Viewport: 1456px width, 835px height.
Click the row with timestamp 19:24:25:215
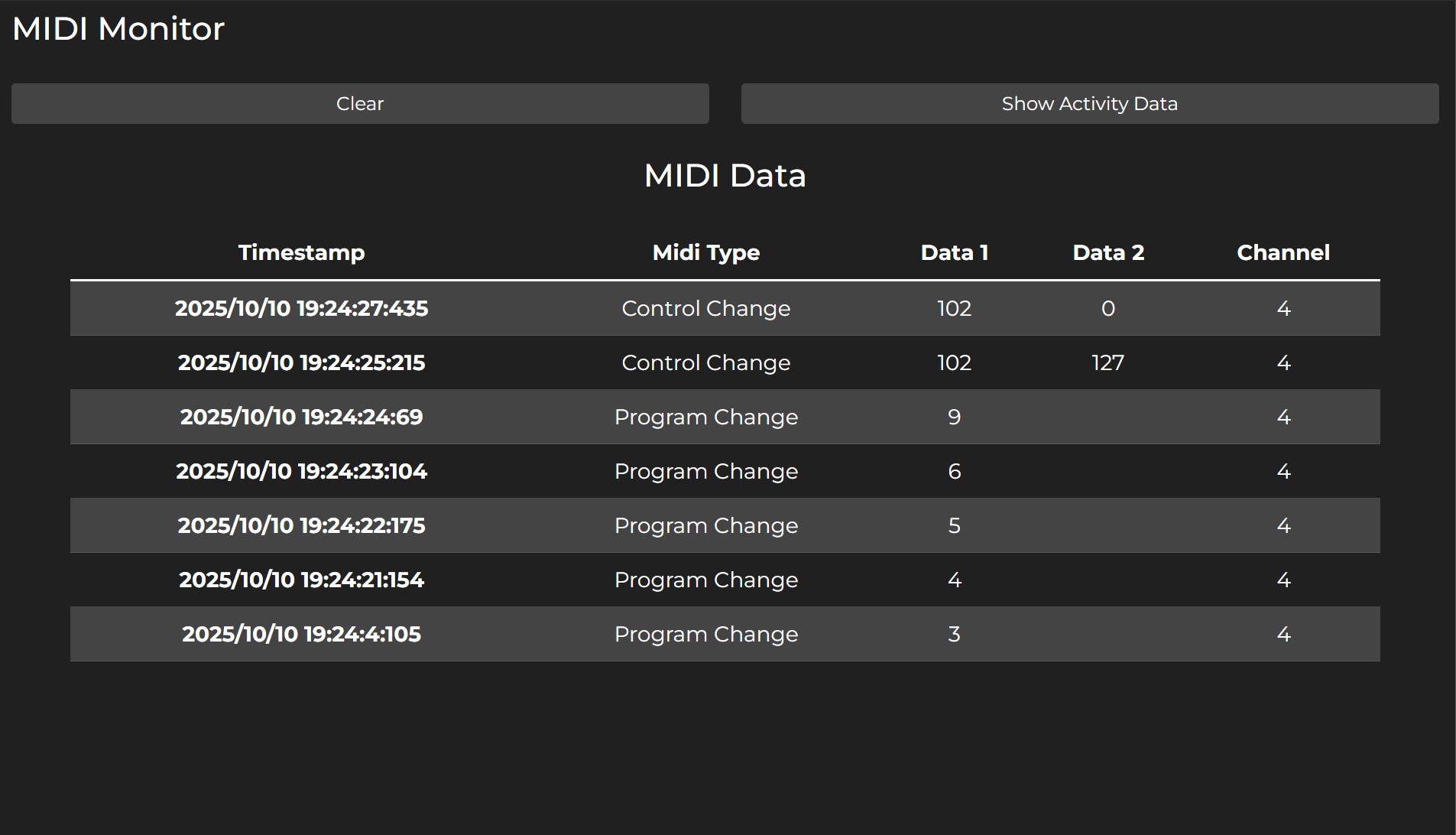coord(301,363)
